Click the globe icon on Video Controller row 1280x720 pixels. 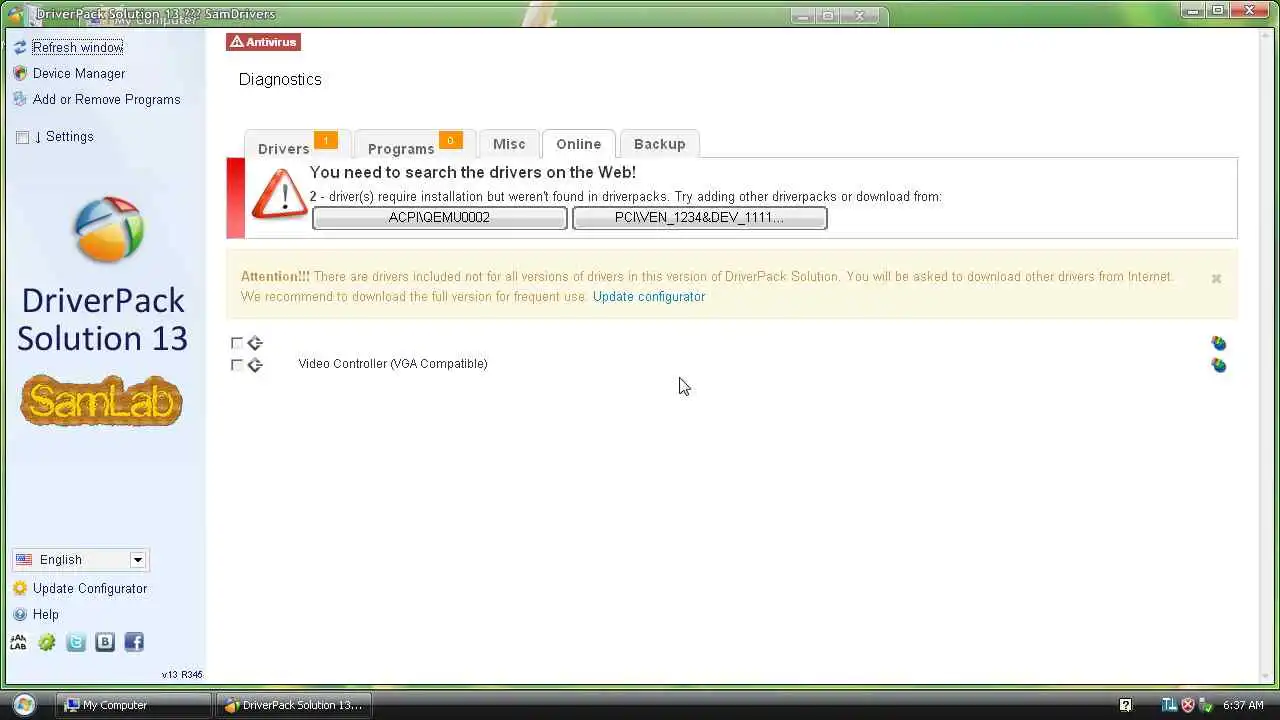coord(1218,365)
